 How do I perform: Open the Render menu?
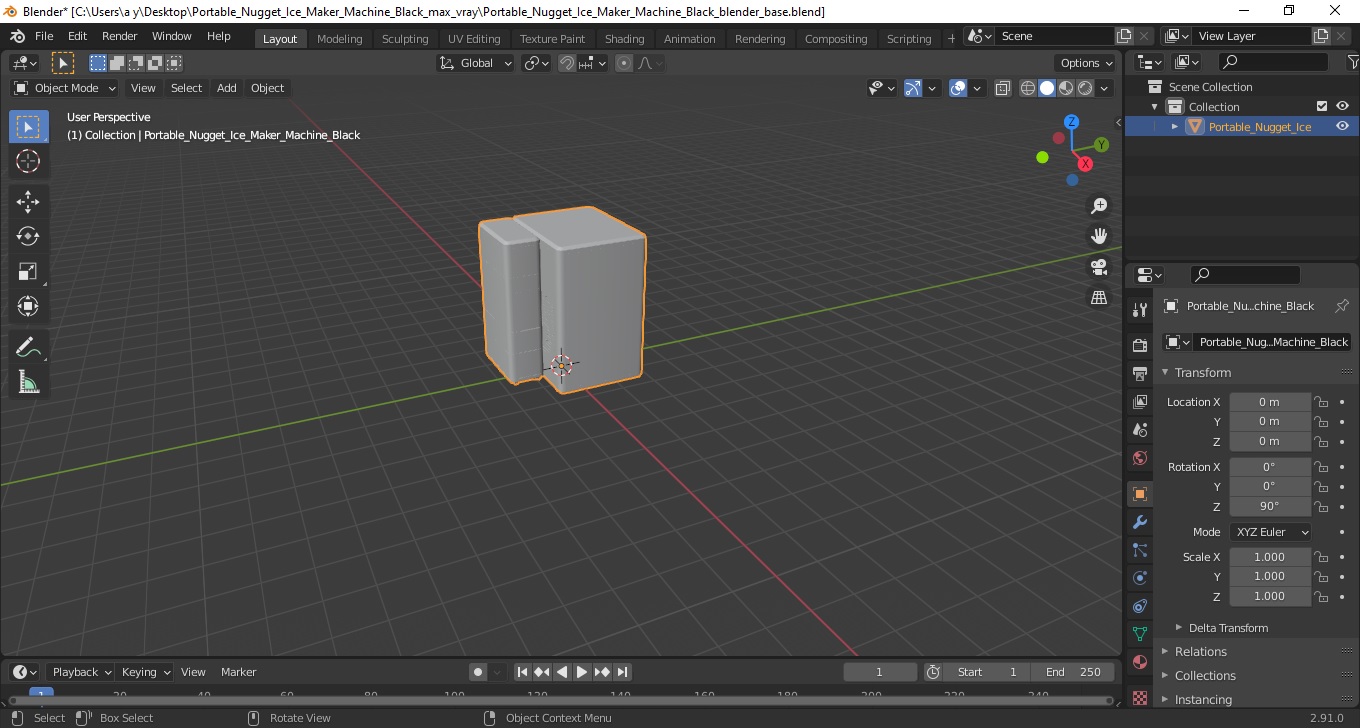[119, 36]
